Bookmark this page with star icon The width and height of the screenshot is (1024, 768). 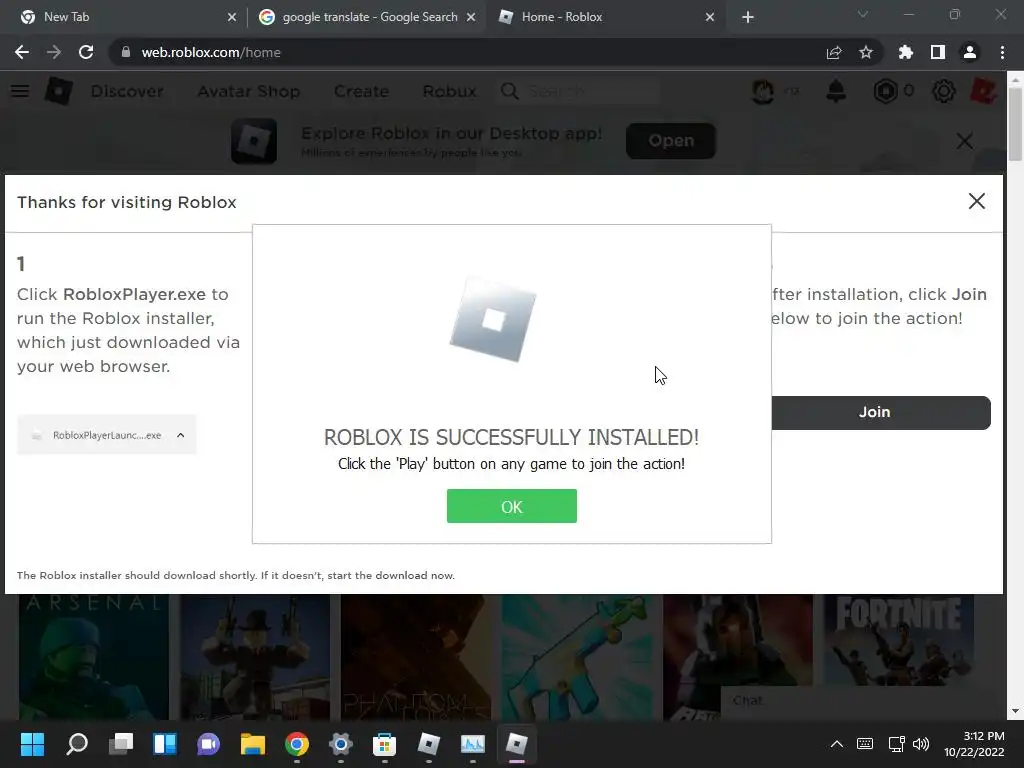click(866, 52)
